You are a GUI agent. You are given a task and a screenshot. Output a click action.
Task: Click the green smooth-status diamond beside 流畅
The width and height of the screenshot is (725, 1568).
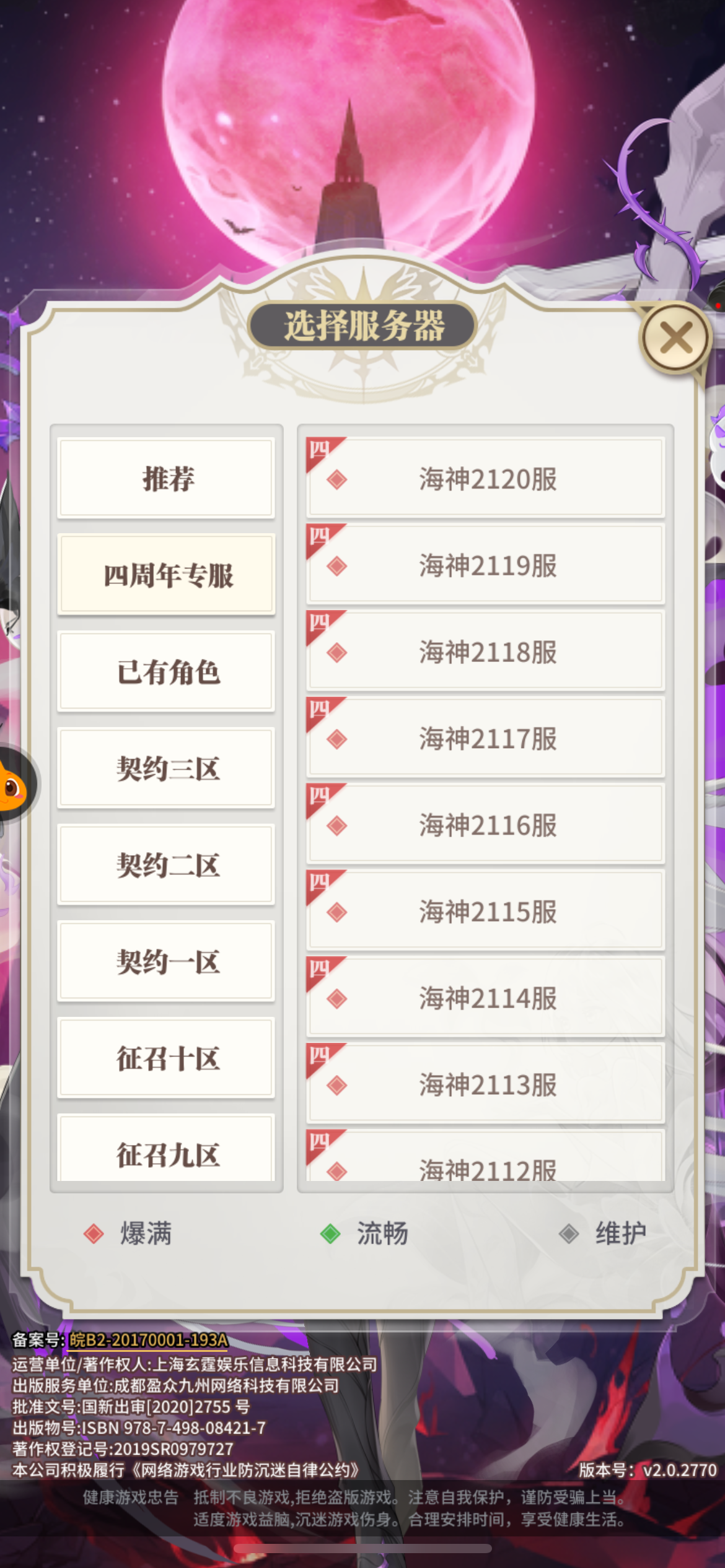point(330,1234)
